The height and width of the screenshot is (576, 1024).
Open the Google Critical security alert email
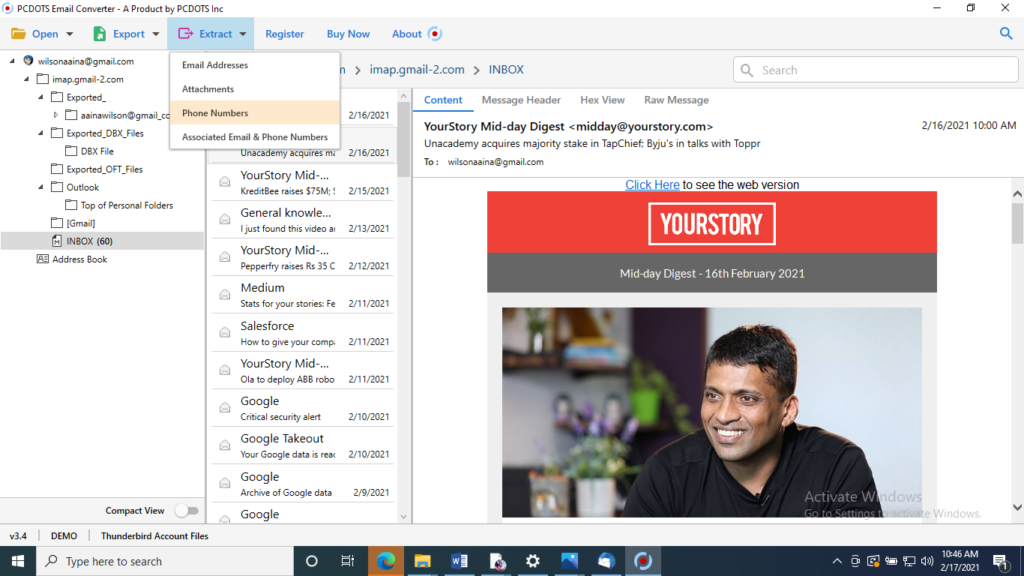tap(303, 408)
